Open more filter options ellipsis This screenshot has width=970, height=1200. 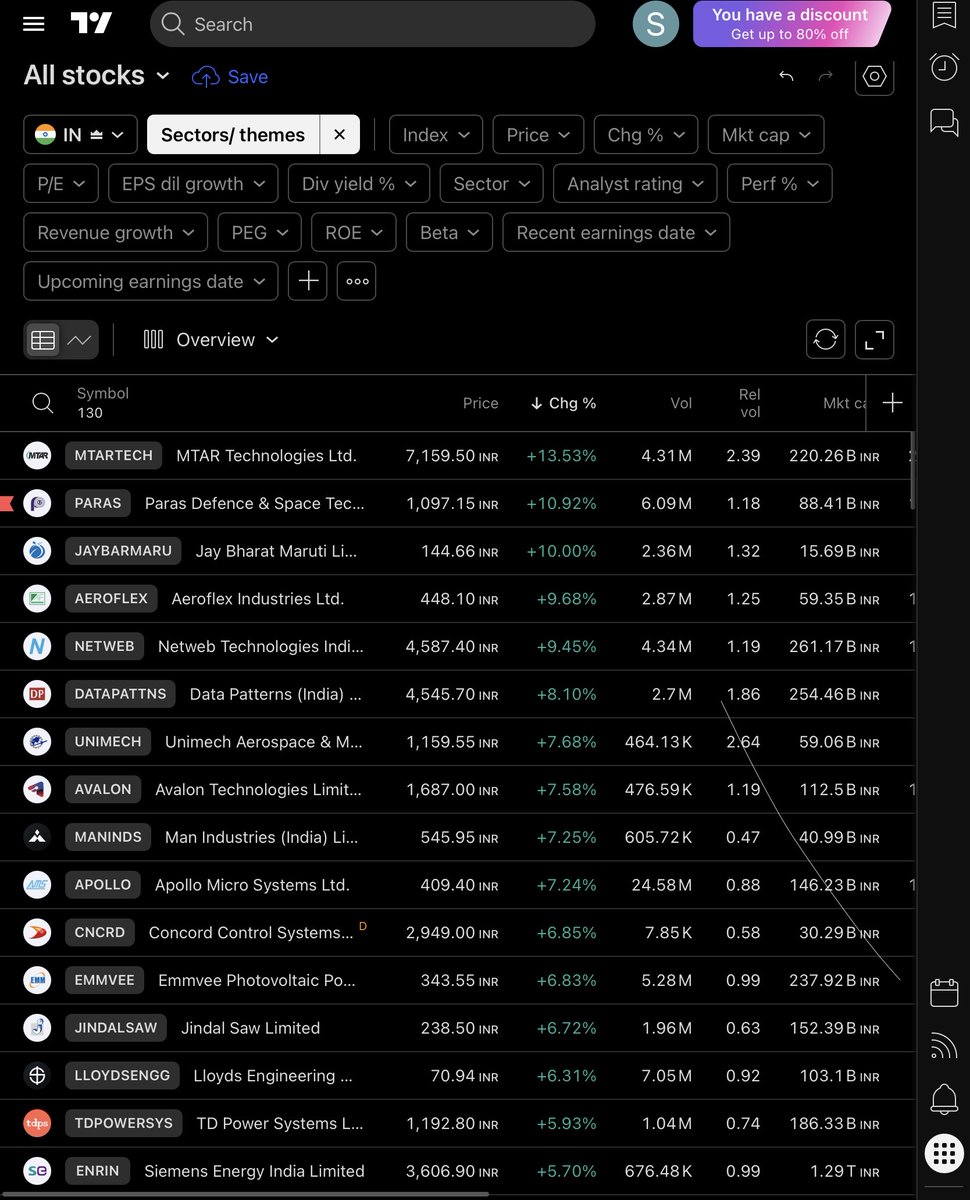[x=357, y=282]
